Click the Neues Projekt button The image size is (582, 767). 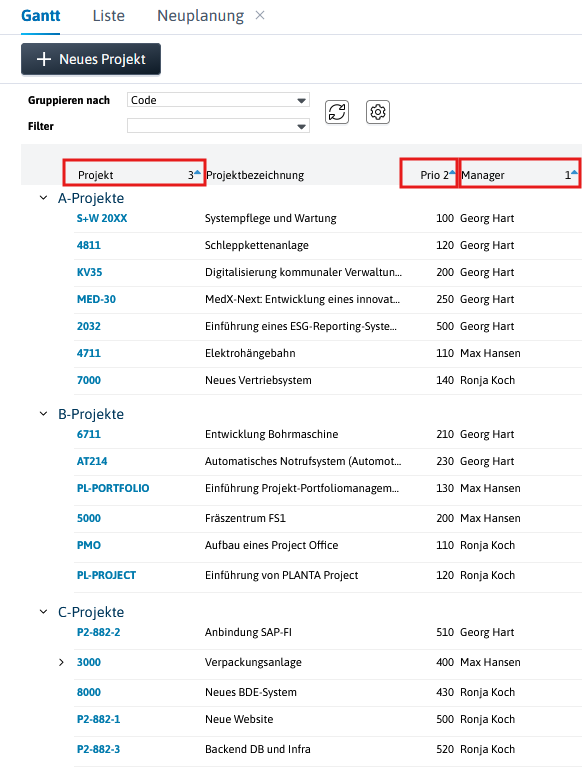91,59
